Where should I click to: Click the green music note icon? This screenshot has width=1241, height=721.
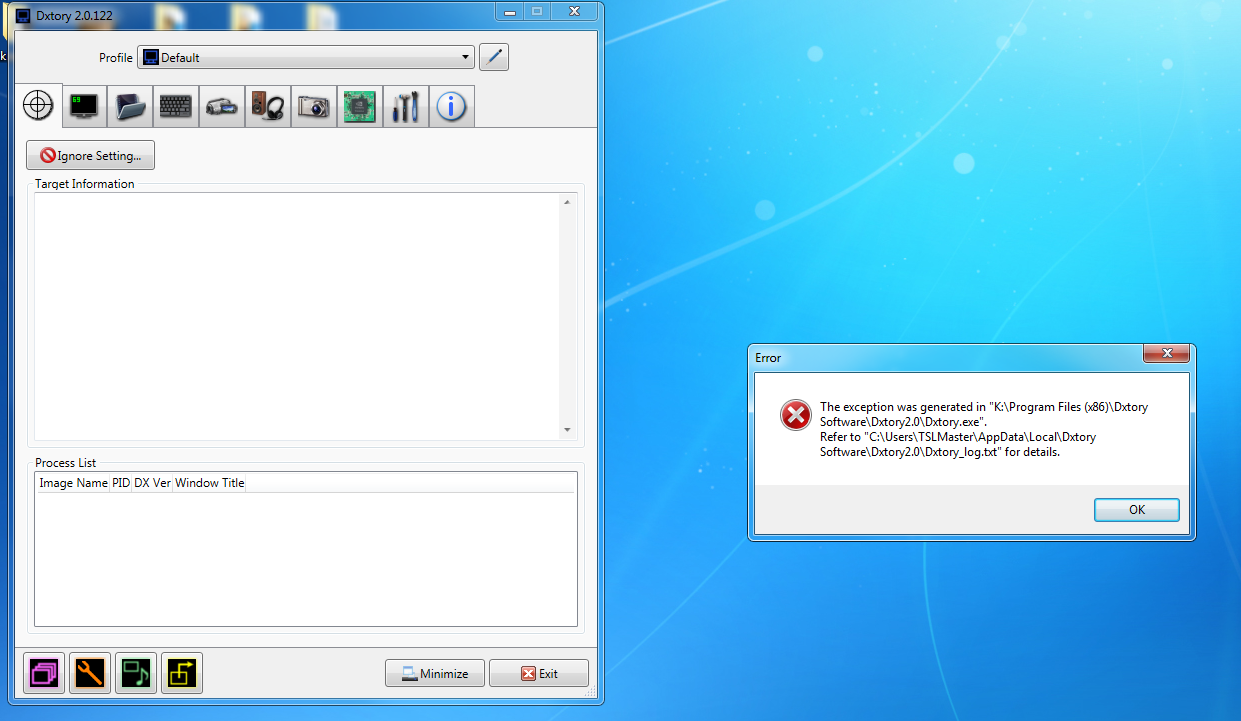pyautogui.click(x=136, y=673)
